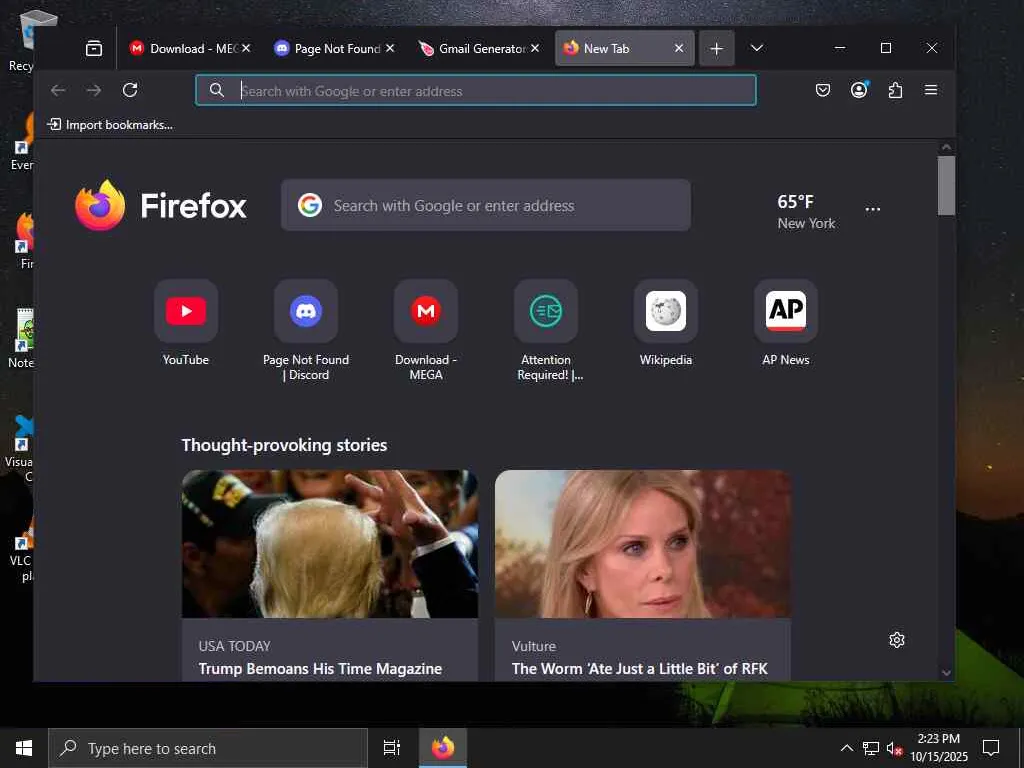Viewport: 1024px width, 768px height.
Task: Close the Gmail Generator tab
Action: pyautogui.click(x=535, y=48)
